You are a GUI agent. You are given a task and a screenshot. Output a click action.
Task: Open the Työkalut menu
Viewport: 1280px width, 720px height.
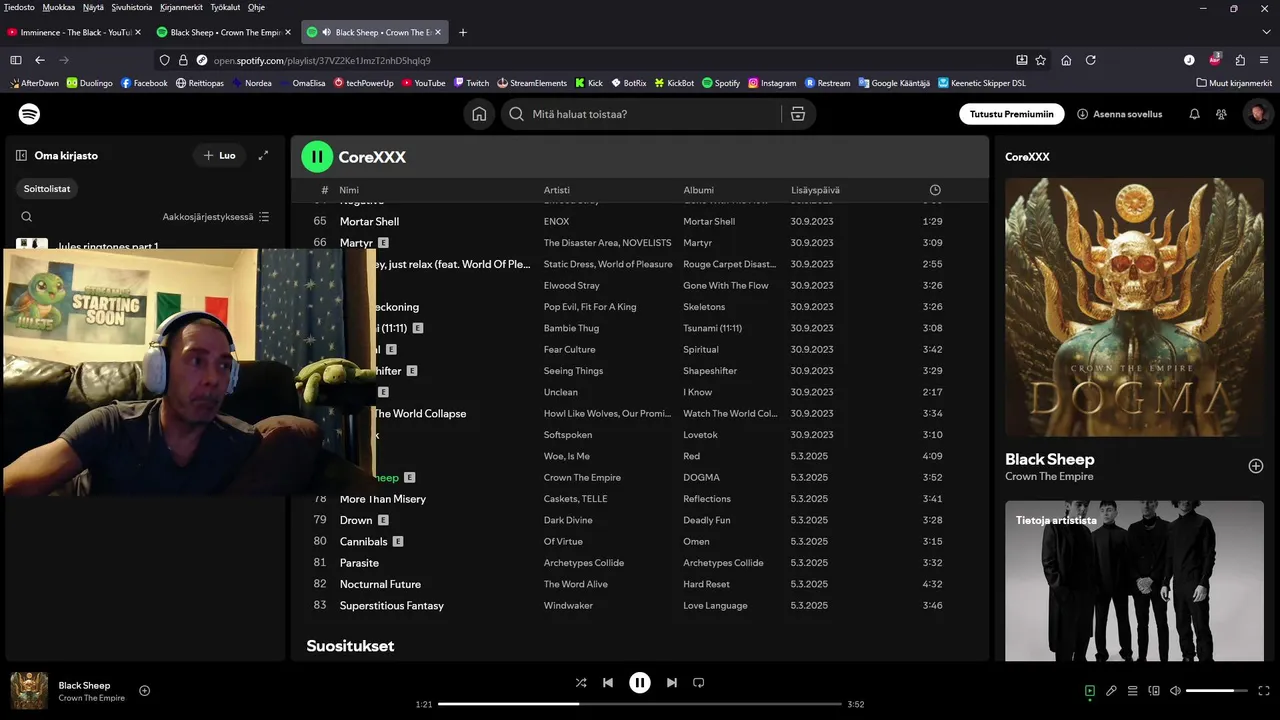[x=225, y=7]
